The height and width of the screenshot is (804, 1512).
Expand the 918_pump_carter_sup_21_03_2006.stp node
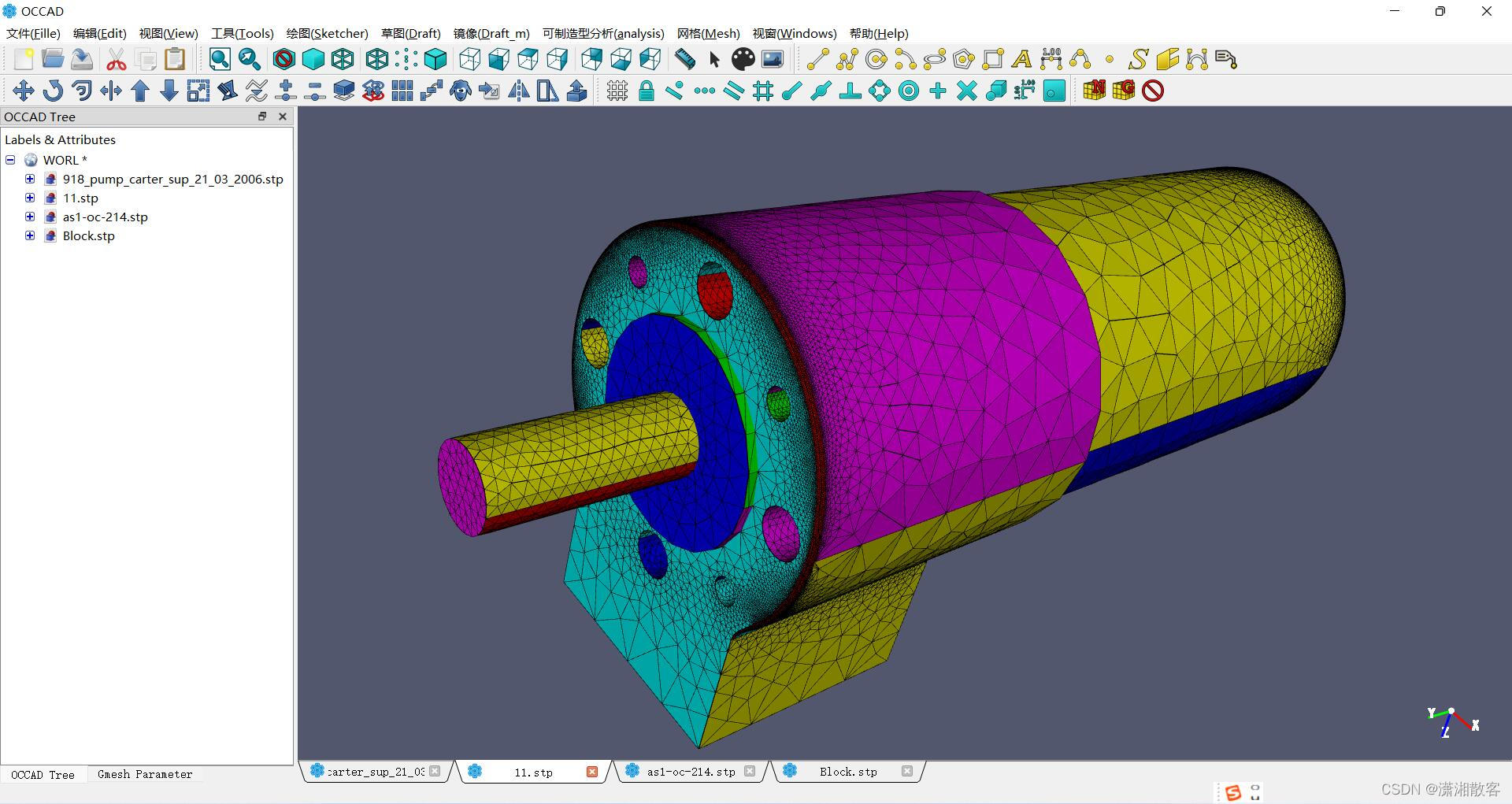tap(30, 179)
